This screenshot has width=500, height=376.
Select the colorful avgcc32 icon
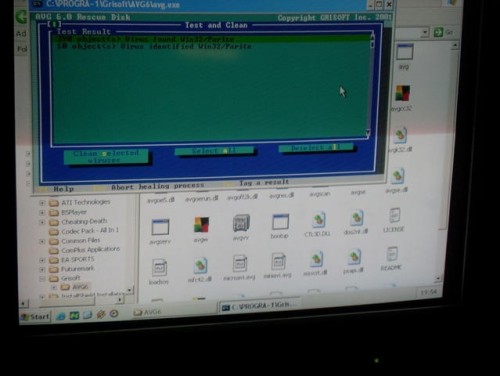[403, 93]
